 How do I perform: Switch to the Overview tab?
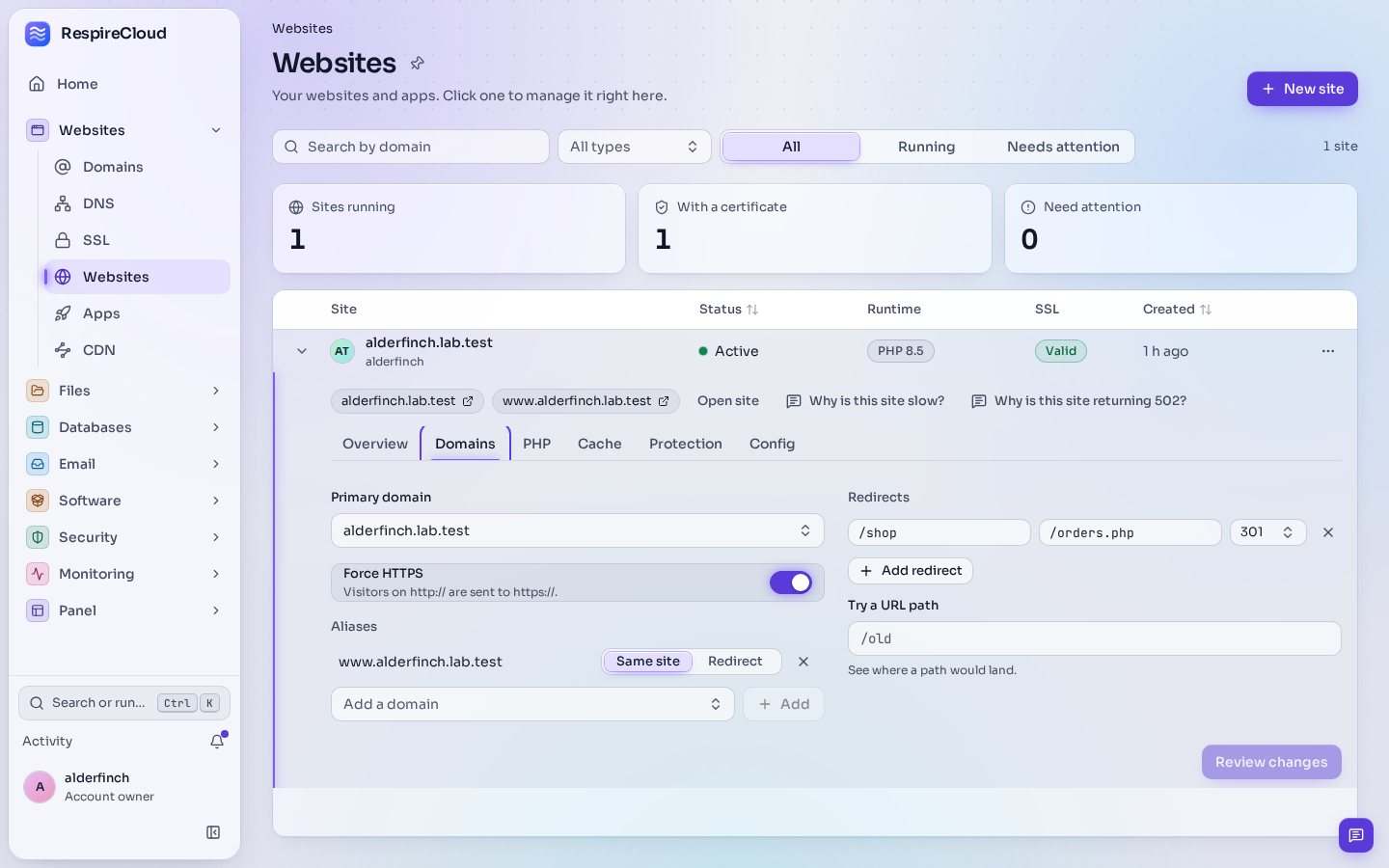click(x=375, y=444)
